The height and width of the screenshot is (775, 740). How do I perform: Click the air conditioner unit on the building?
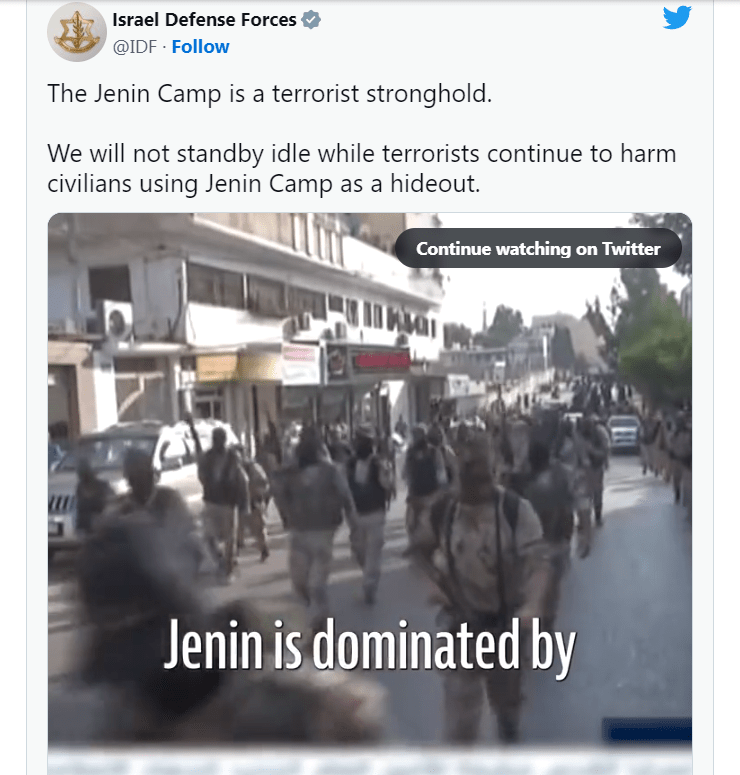point(116,319)
